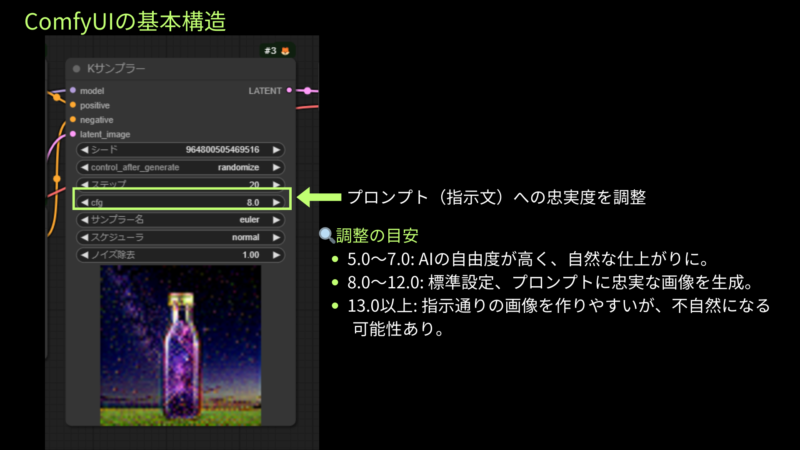Decrease the ステップ value with the left arrow
800x450 pixels.
coord(85,184)
